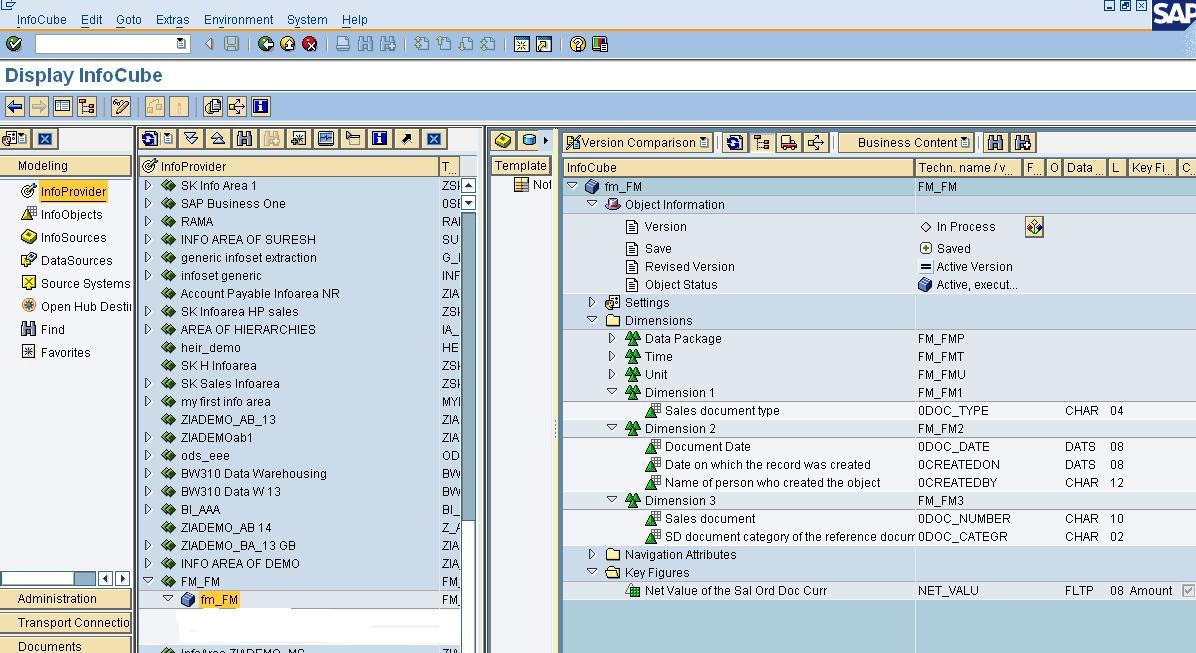The height and width of the screenshot is (653, 1196).
Task: Expand the SK Info Area 1 node
Action: coord(148,185)
